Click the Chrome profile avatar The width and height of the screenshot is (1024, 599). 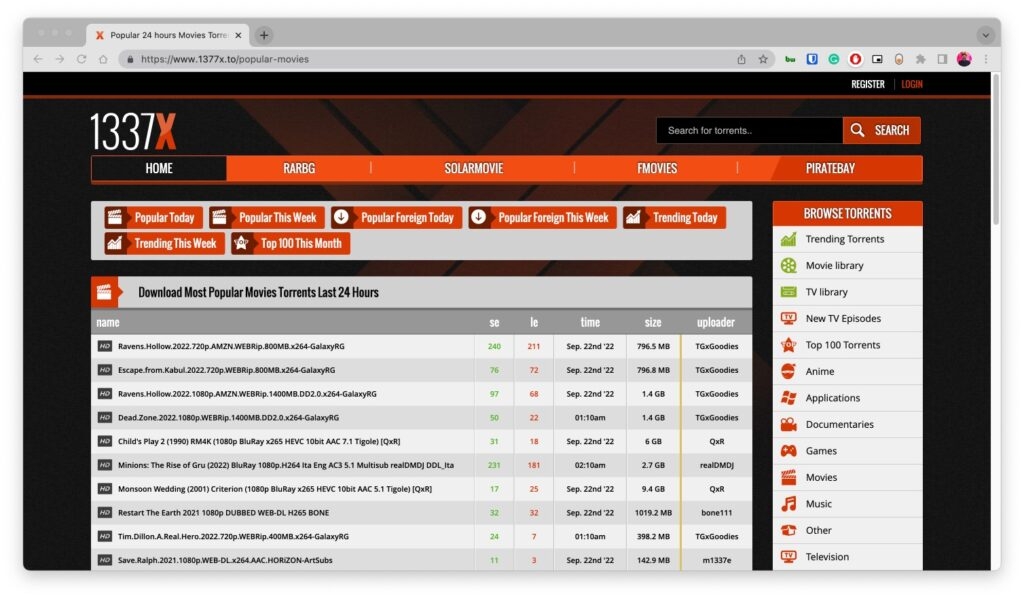[964, 59]
